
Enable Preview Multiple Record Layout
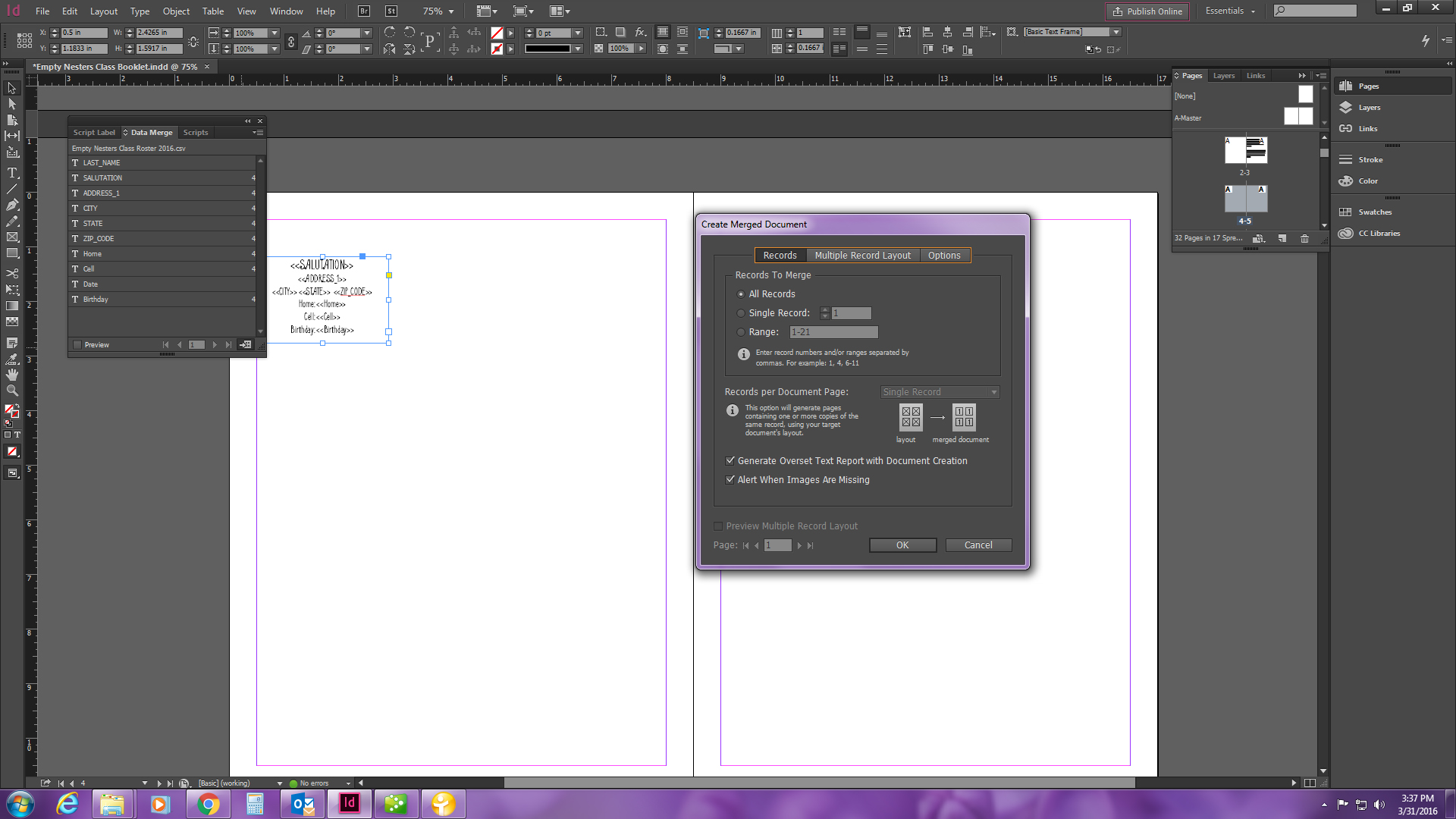[x=718, y=525]
